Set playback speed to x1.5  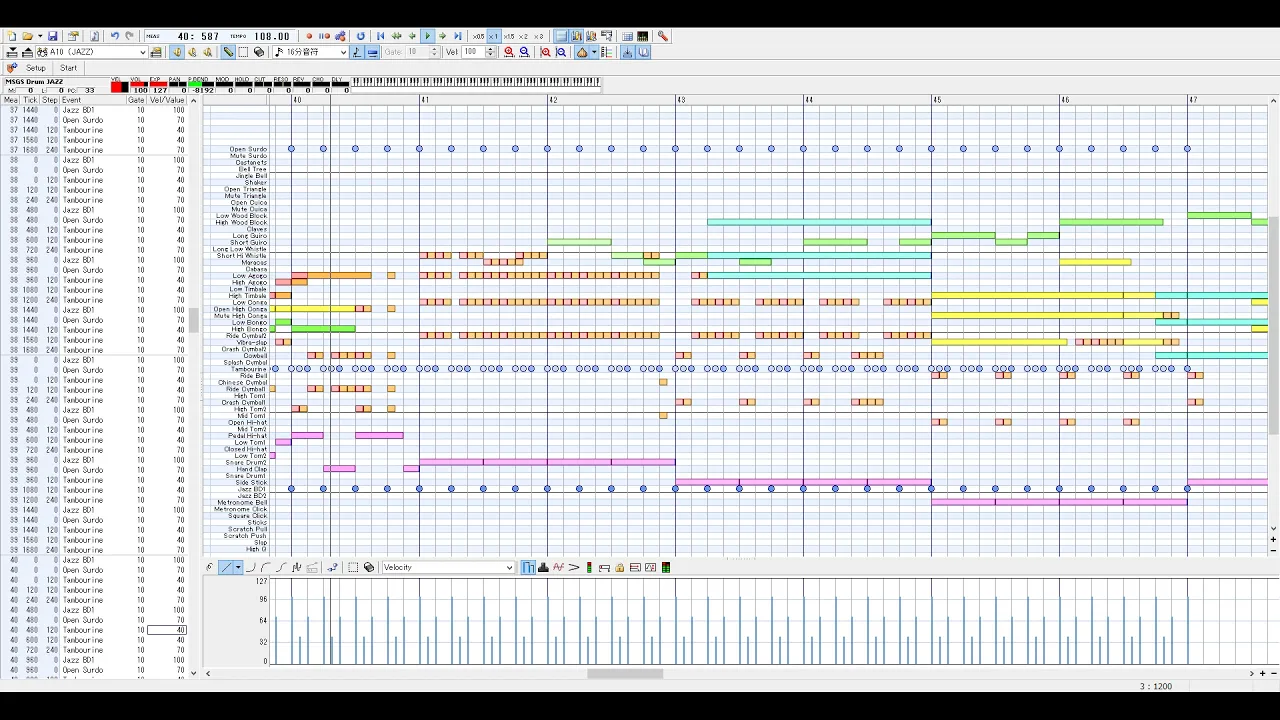pyautogui.click(x=509, y=36)
